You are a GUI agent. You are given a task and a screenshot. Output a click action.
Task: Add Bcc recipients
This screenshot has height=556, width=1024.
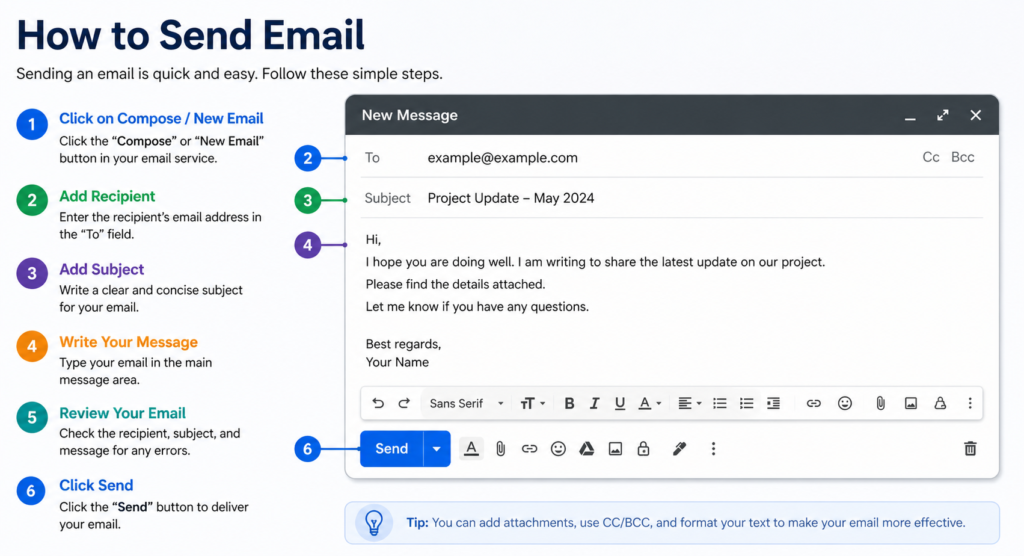963,157
